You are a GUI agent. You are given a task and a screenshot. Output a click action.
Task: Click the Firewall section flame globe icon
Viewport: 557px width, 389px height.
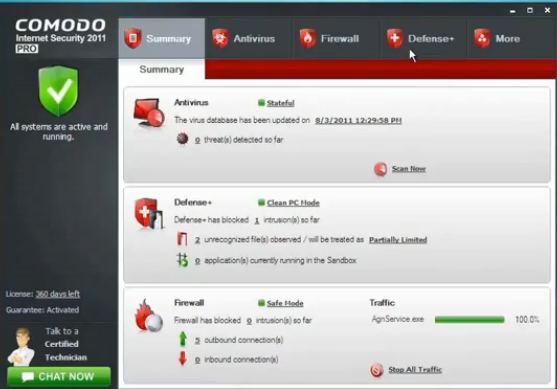(148, 316)
